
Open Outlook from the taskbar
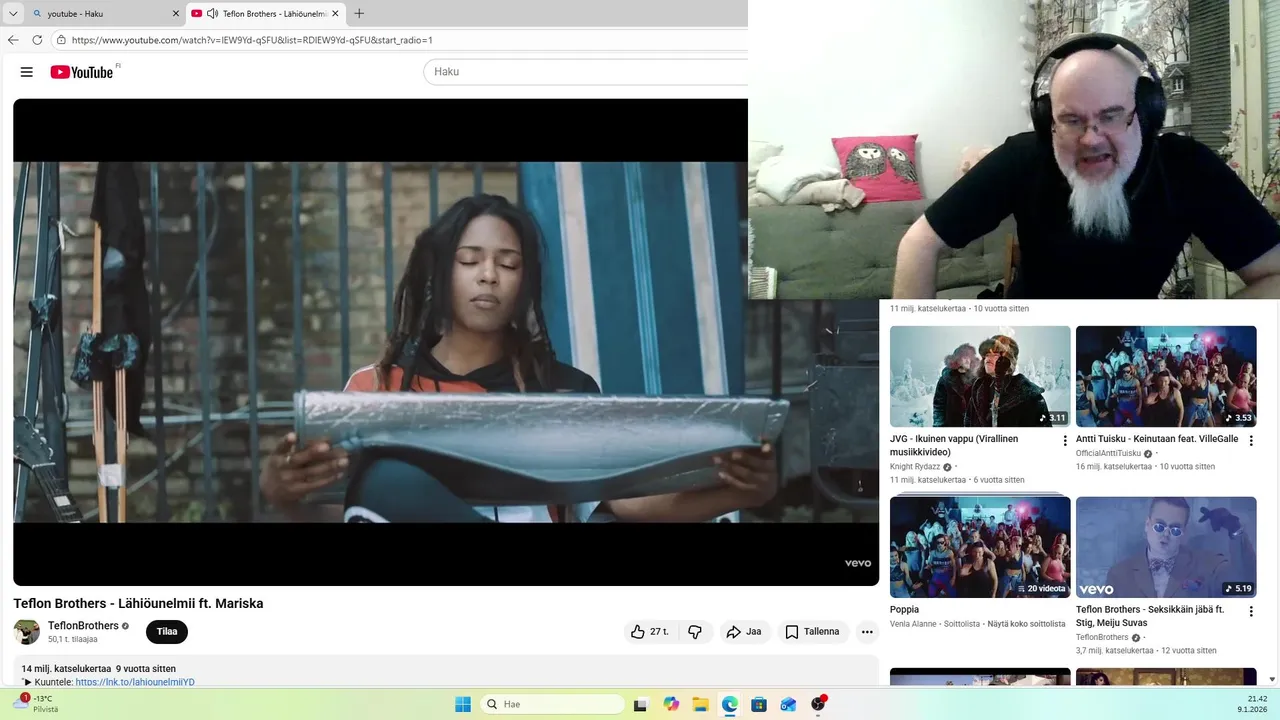click(789, 704)
